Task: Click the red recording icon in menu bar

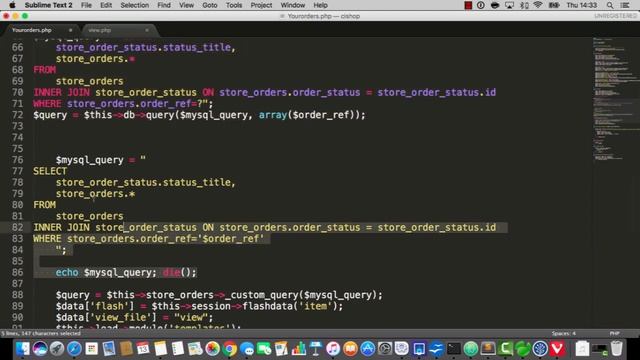Action: (x=468, y=5)
